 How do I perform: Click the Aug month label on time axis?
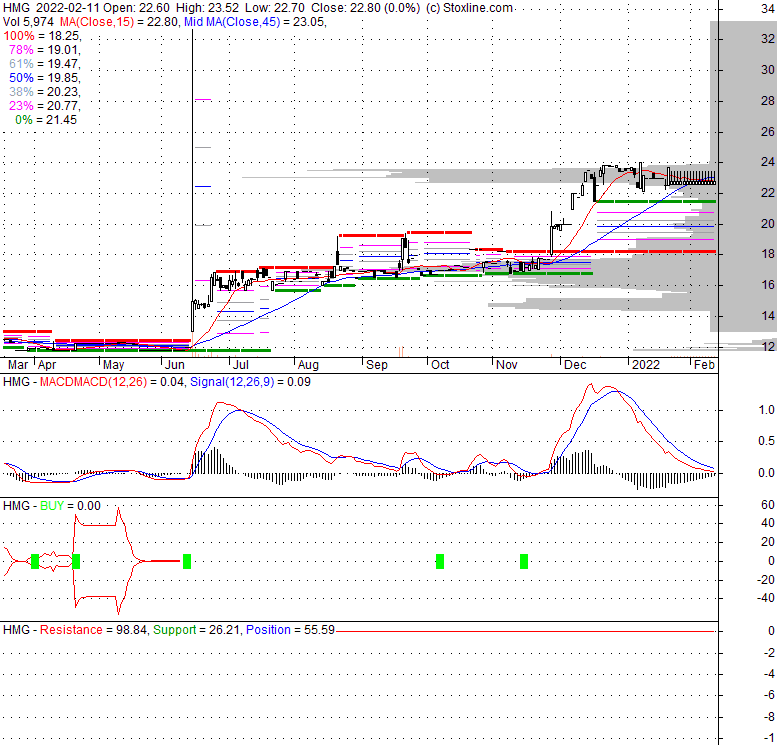(x=308, y=365)
